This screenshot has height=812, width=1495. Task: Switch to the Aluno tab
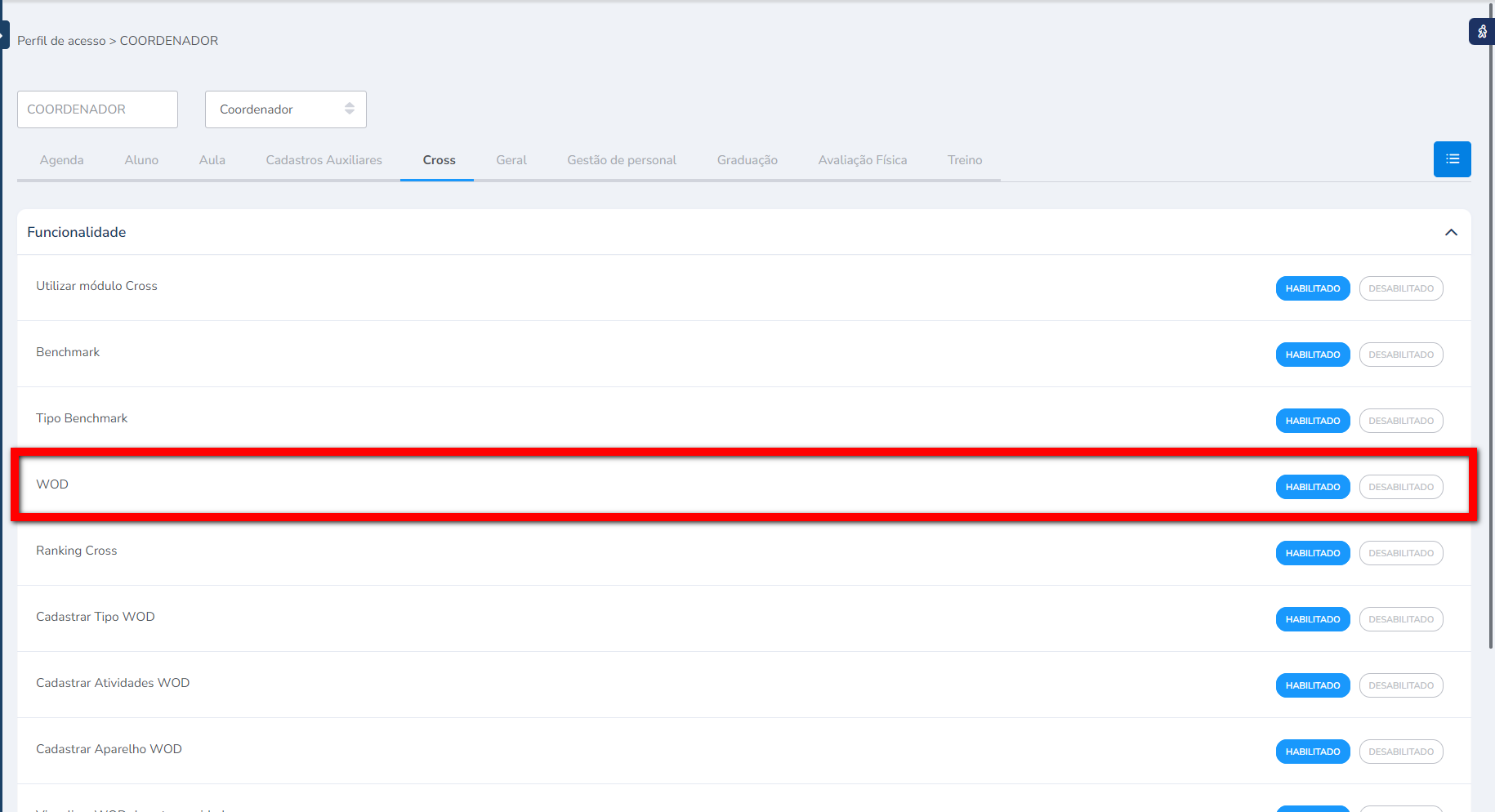(x=141, y=160)
